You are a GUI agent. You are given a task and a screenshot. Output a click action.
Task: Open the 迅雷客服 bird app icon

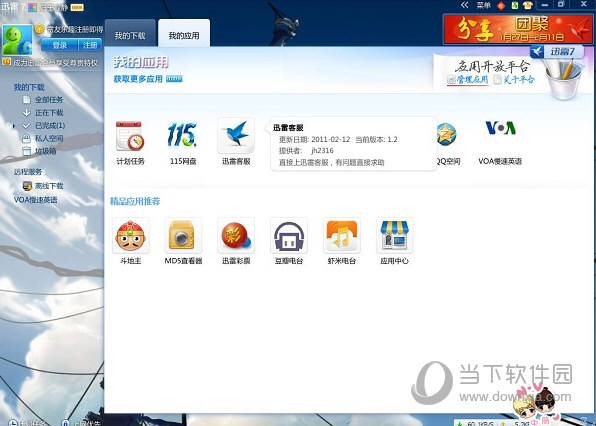236,135
